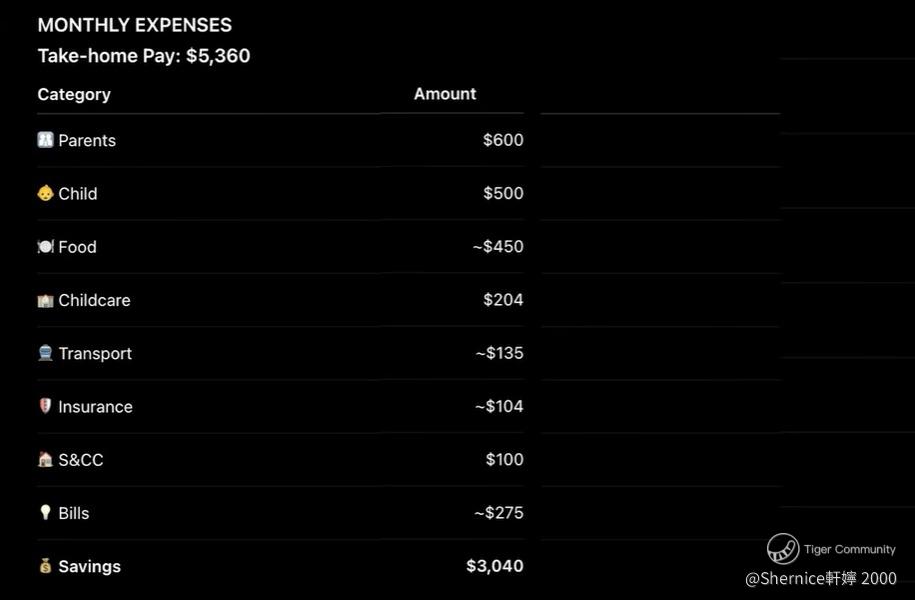Click the $600 Parents amount
Screen dimensions: 915x600
pos(503,140)
